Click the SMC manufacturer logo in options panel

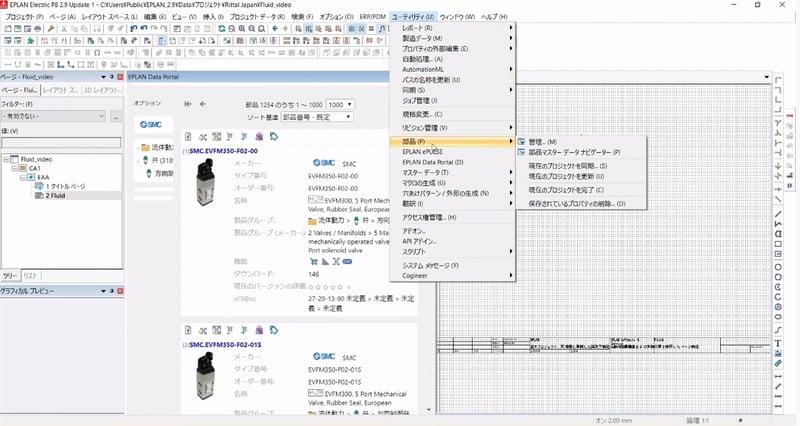(x=151, y=124)
